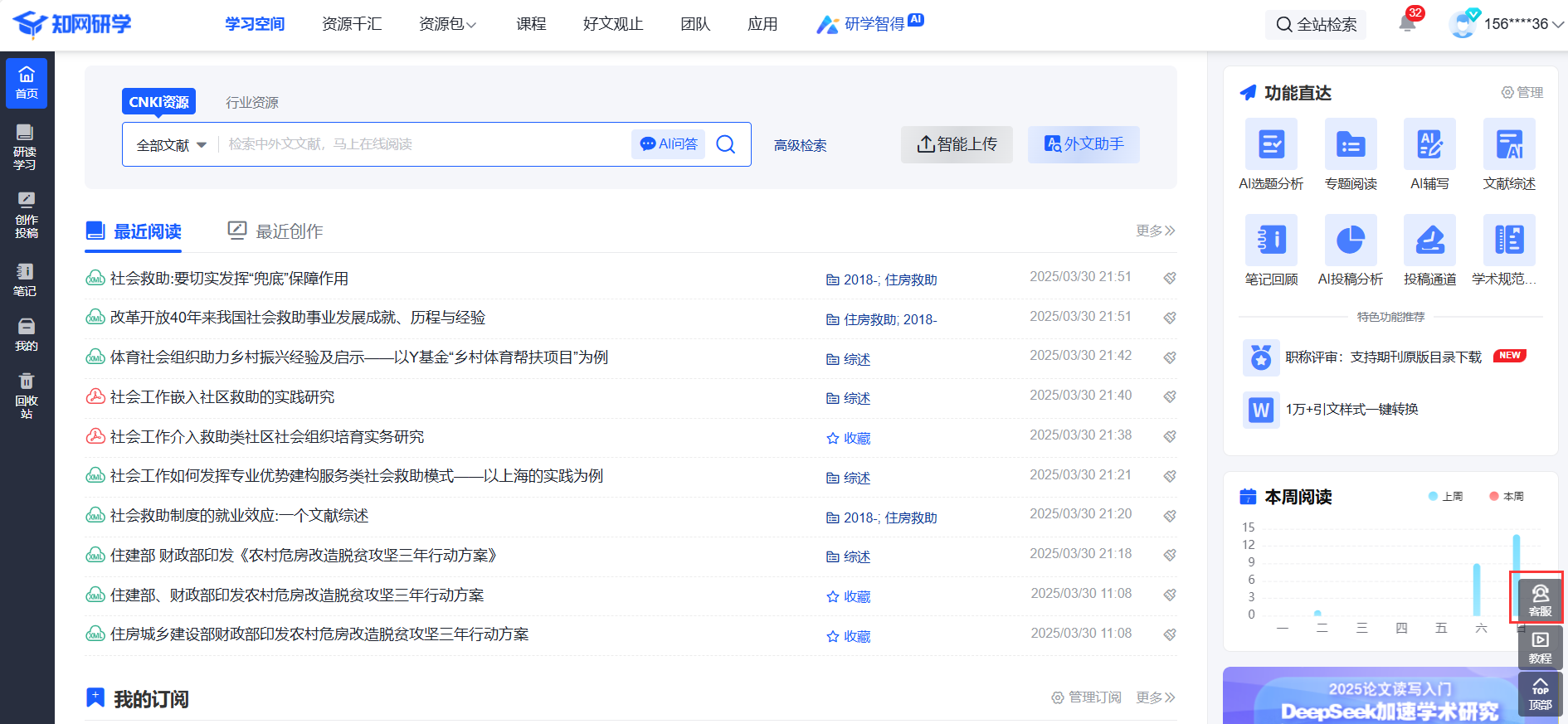Click folder tag 综述 on 住建部 财政部印发《农村危房改造 row
This screenshot has height=724, width=1568.
(849, 556)
